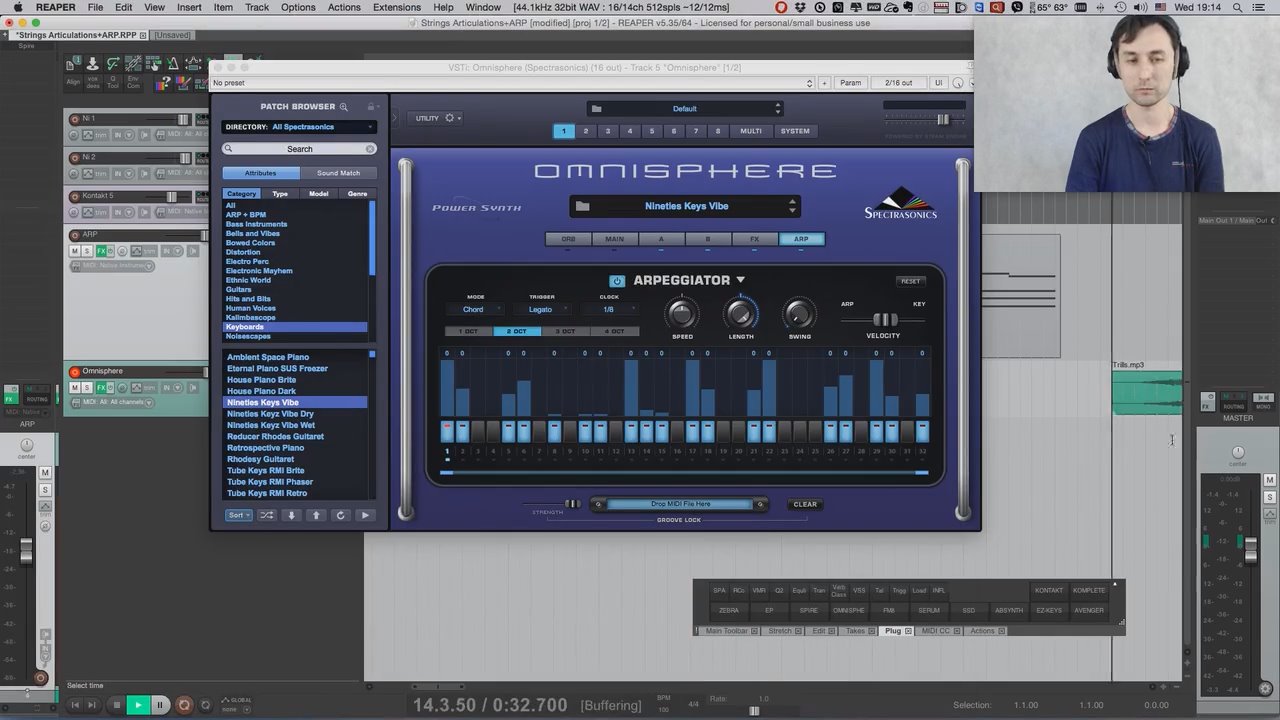Toggle the Arpeggiator power button

(x=616, y=281)
